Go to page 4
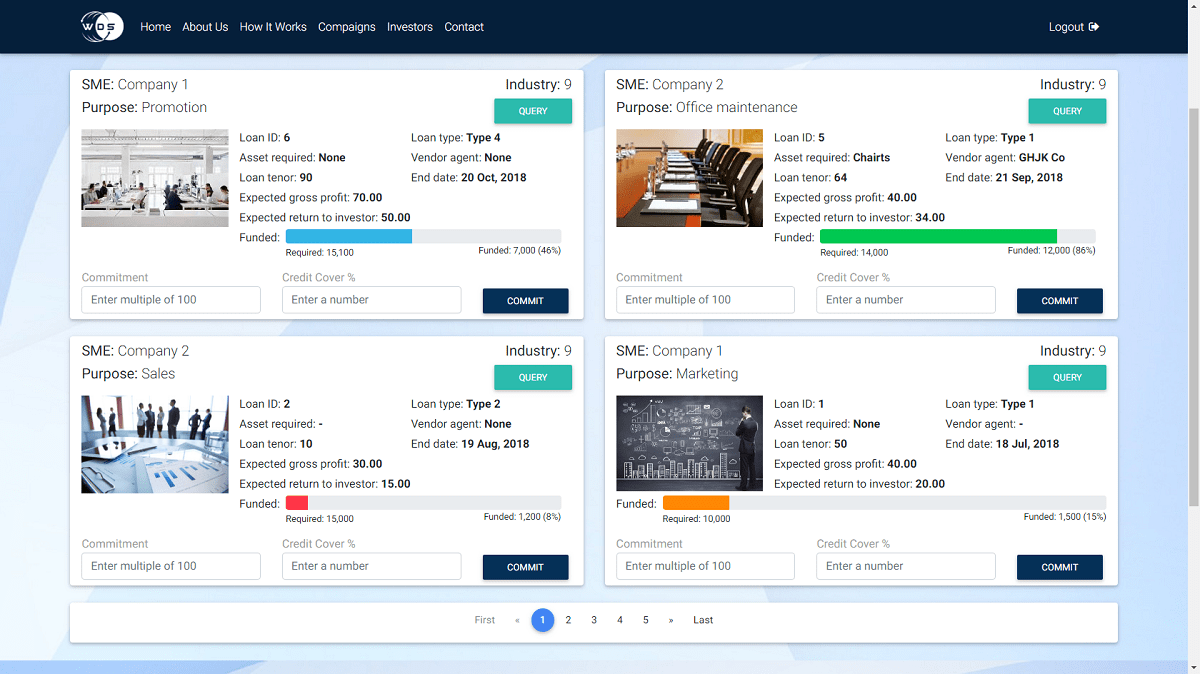1200x674 pixels. pos(620,620)
